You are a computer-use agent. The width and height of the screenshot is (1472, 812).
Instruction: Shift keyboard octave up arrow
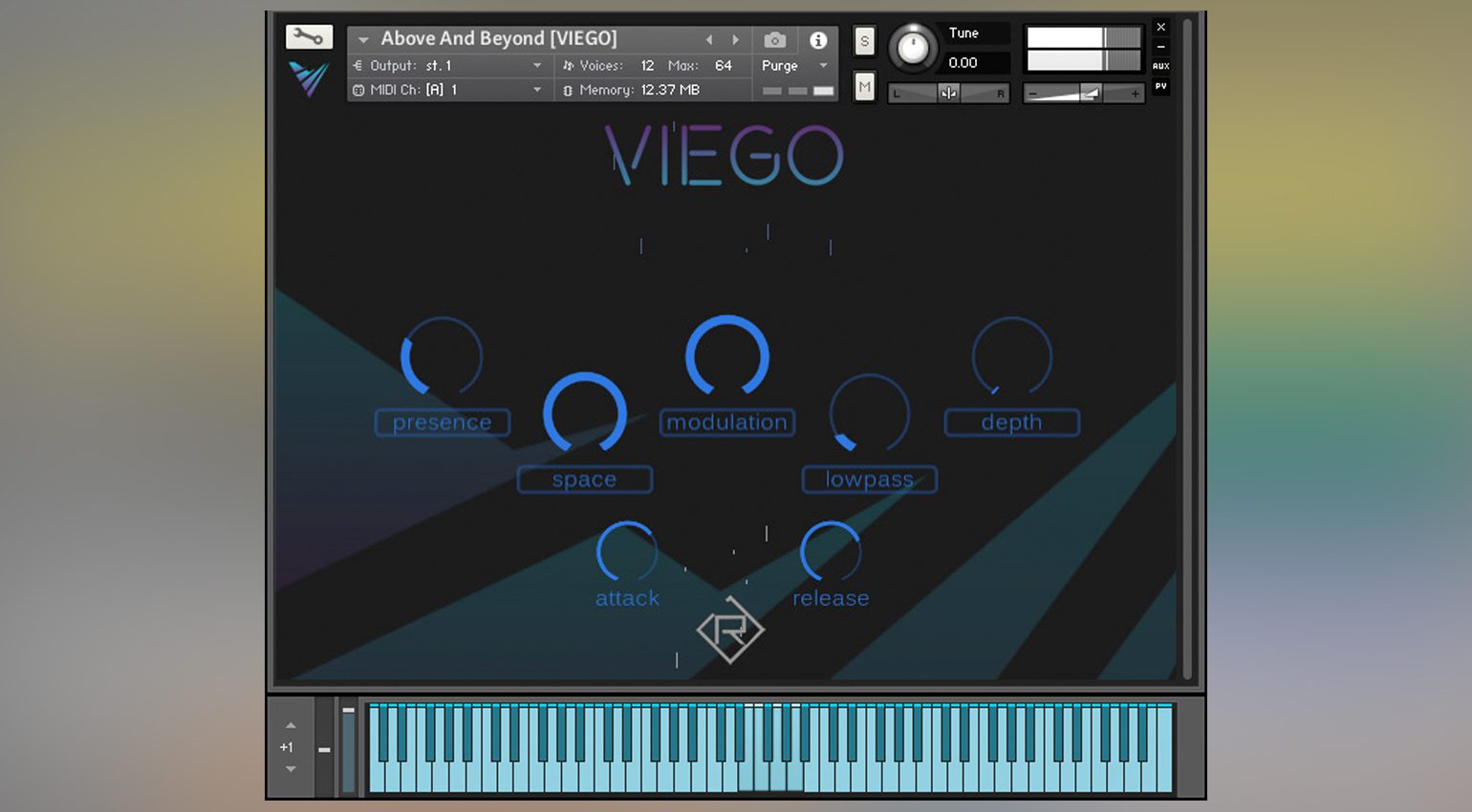pos(291,726)
